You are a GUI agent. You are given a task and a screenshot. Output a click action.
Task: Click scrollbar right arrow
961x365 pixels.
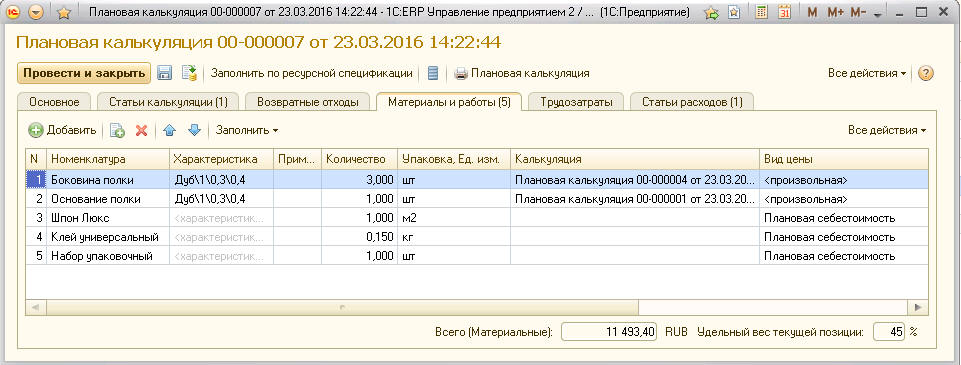pos(917,307)
